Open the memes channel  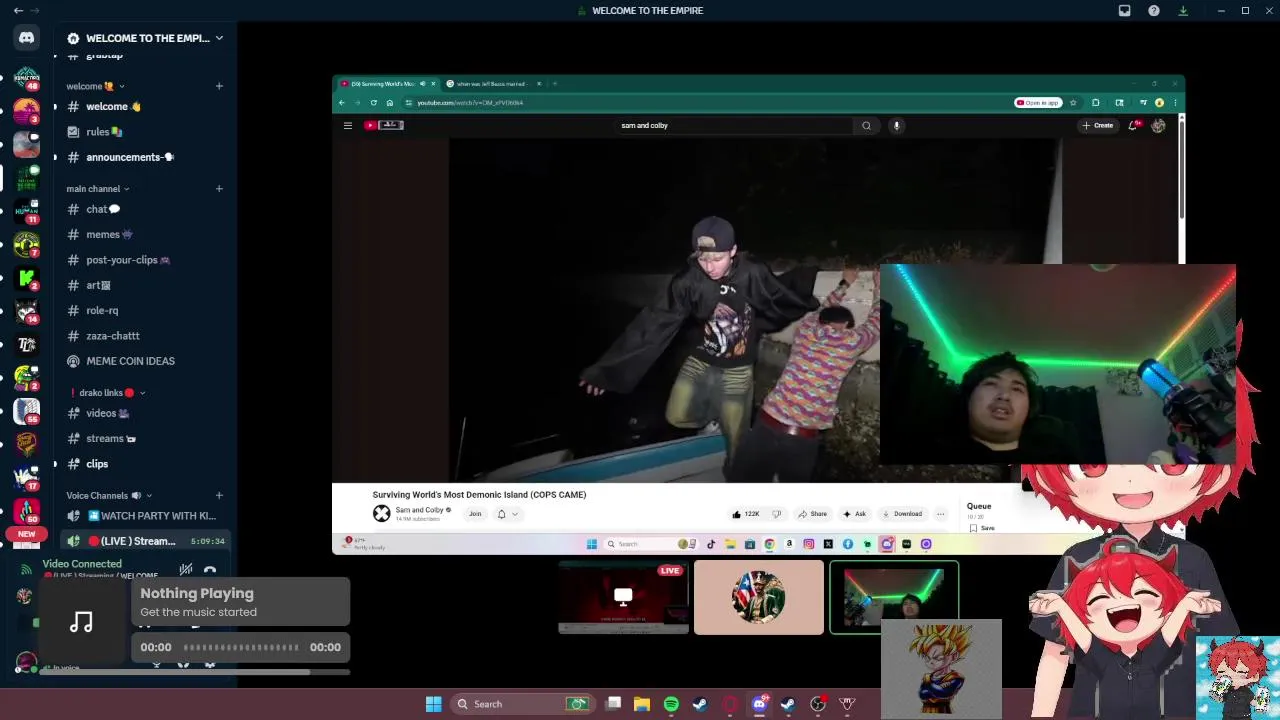click(x=145, y=235)
